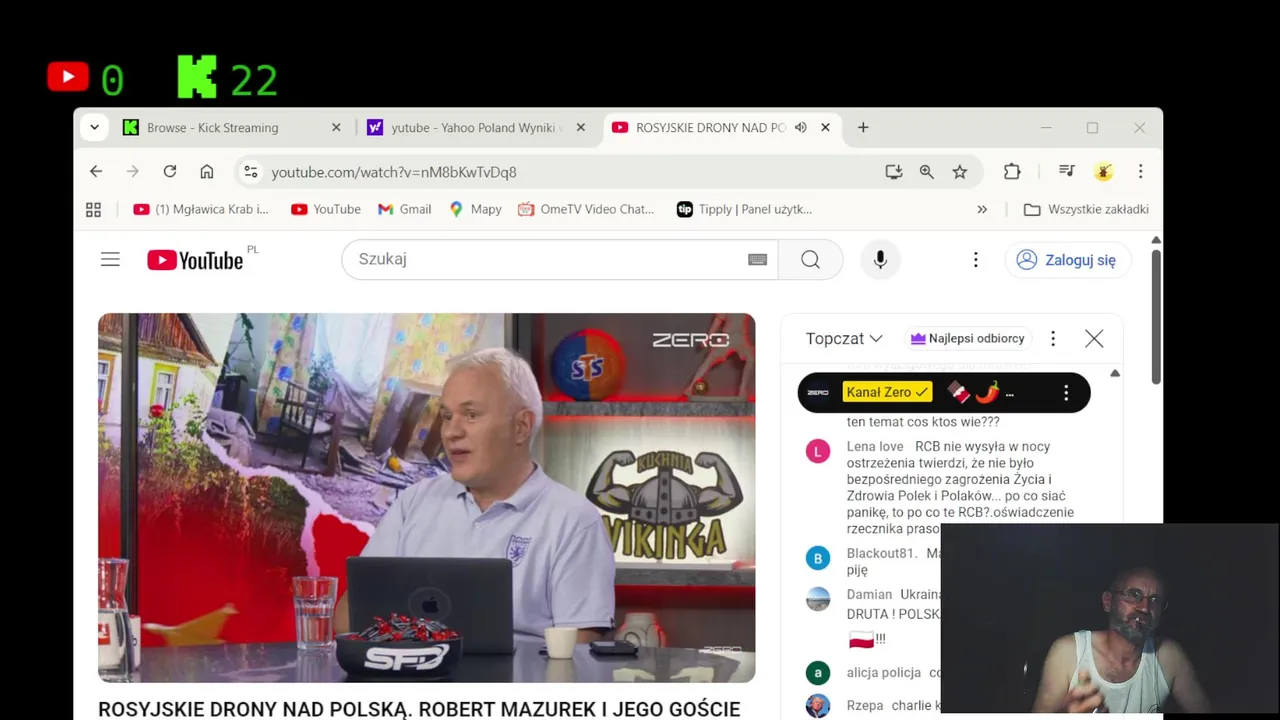Click the Kanał Zero badge in the pinned message
The width and height of the screenshot is (1280, 720).
[x=888, y=393]
